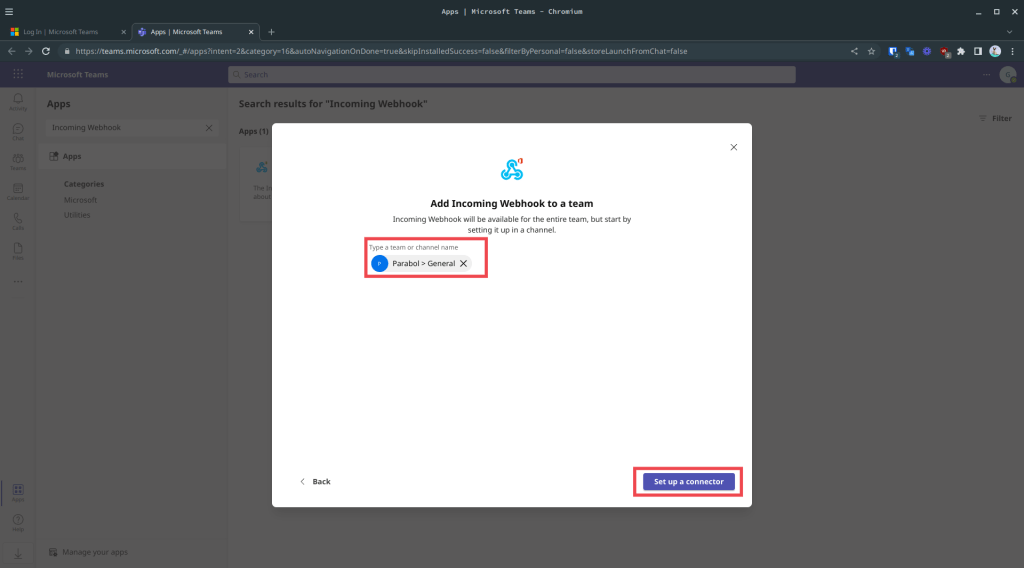Click download desktop app icon

18,554
